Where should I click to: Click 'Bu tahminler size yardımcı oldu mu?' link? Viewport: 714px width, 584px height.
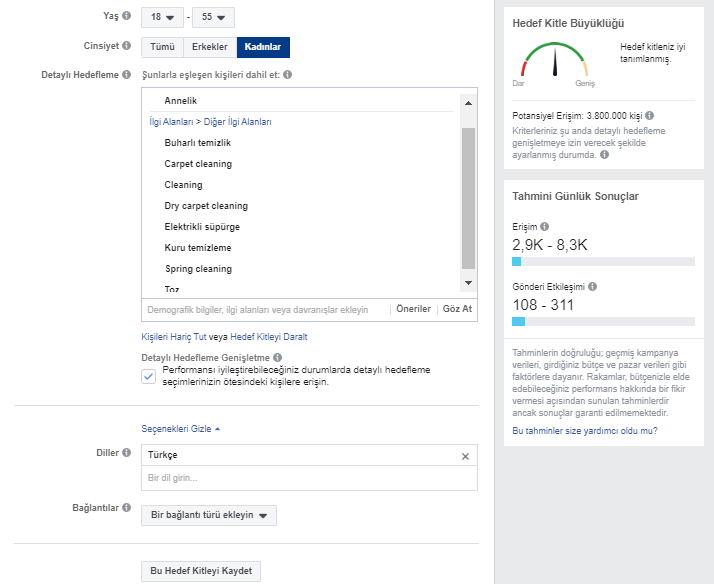(x=585, y=431)
